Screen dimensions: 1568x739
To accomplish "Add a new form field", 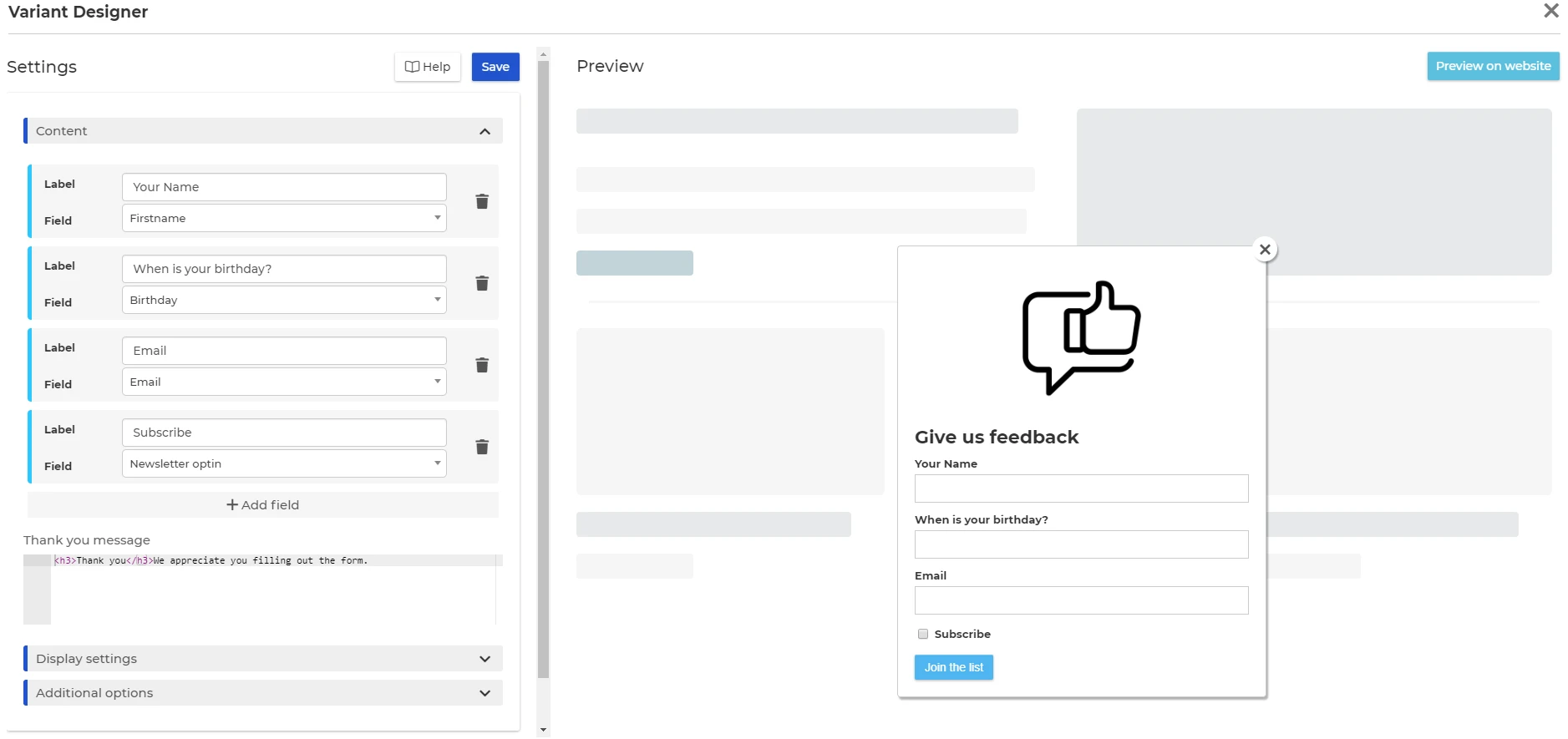I will pyautogui.click(x=263, y=505).
